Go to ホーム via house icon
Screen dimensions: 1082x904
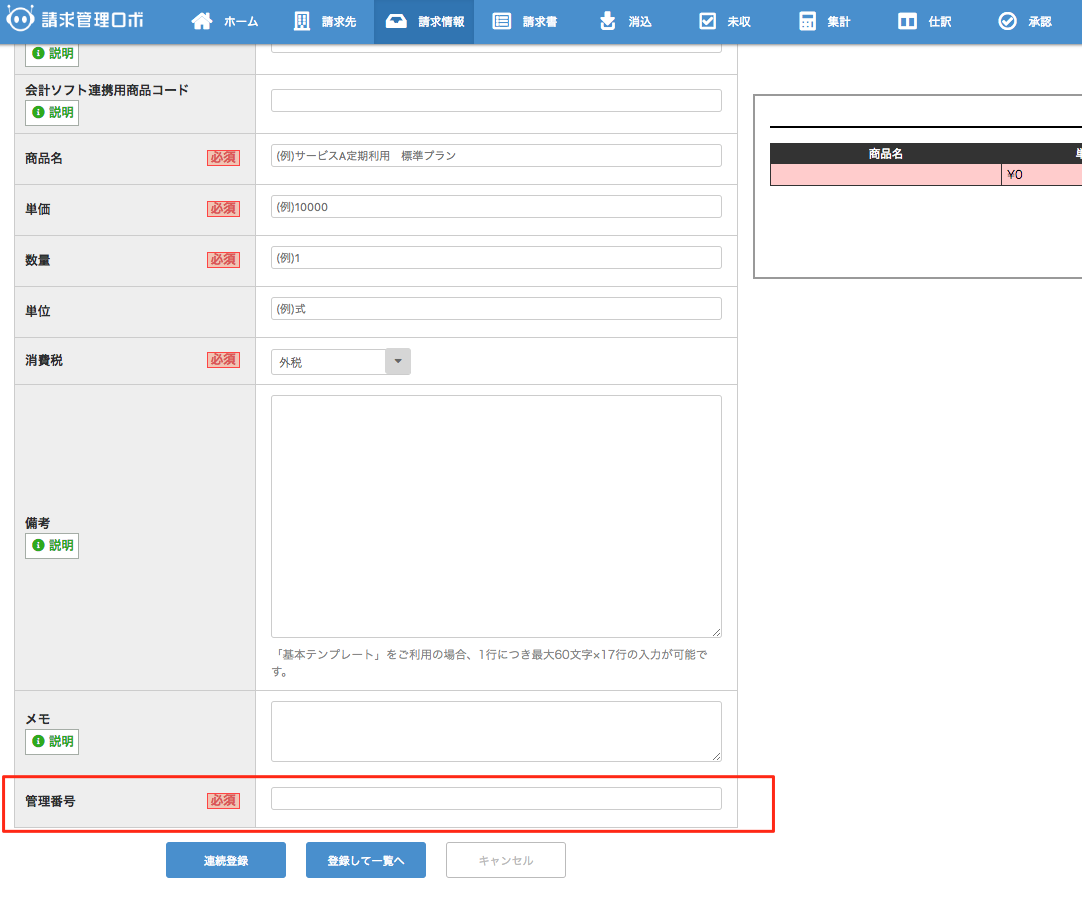coord(202,21)
